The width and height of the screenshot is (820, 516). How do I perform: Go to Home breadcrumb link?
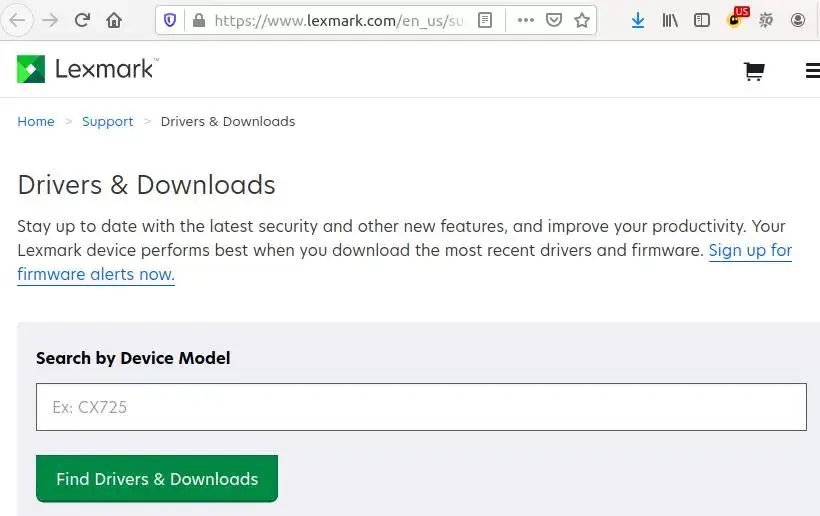tap(36, 121)
